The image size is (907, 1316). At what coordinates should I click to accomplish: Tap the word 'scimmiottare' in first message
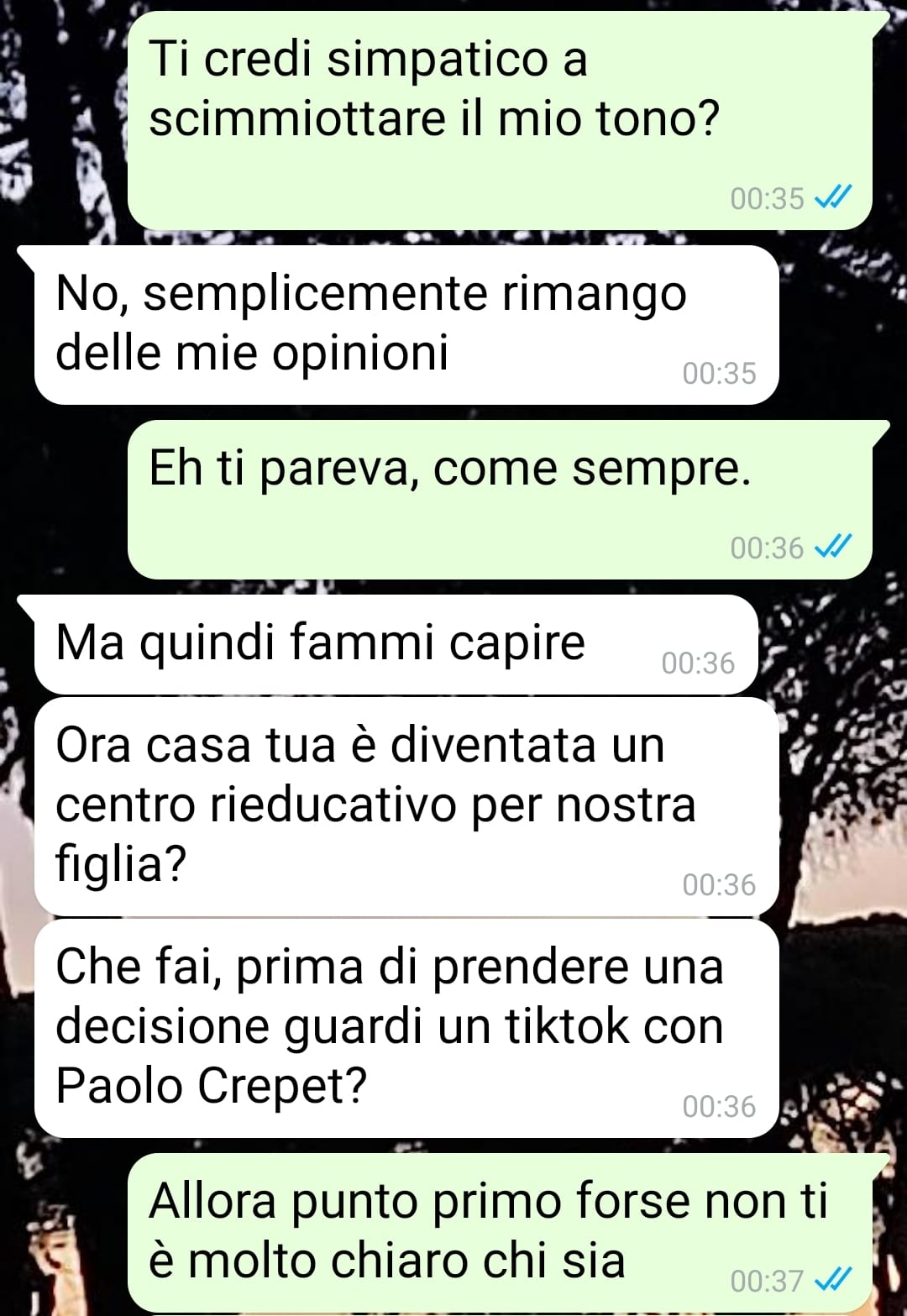point(297,118)
